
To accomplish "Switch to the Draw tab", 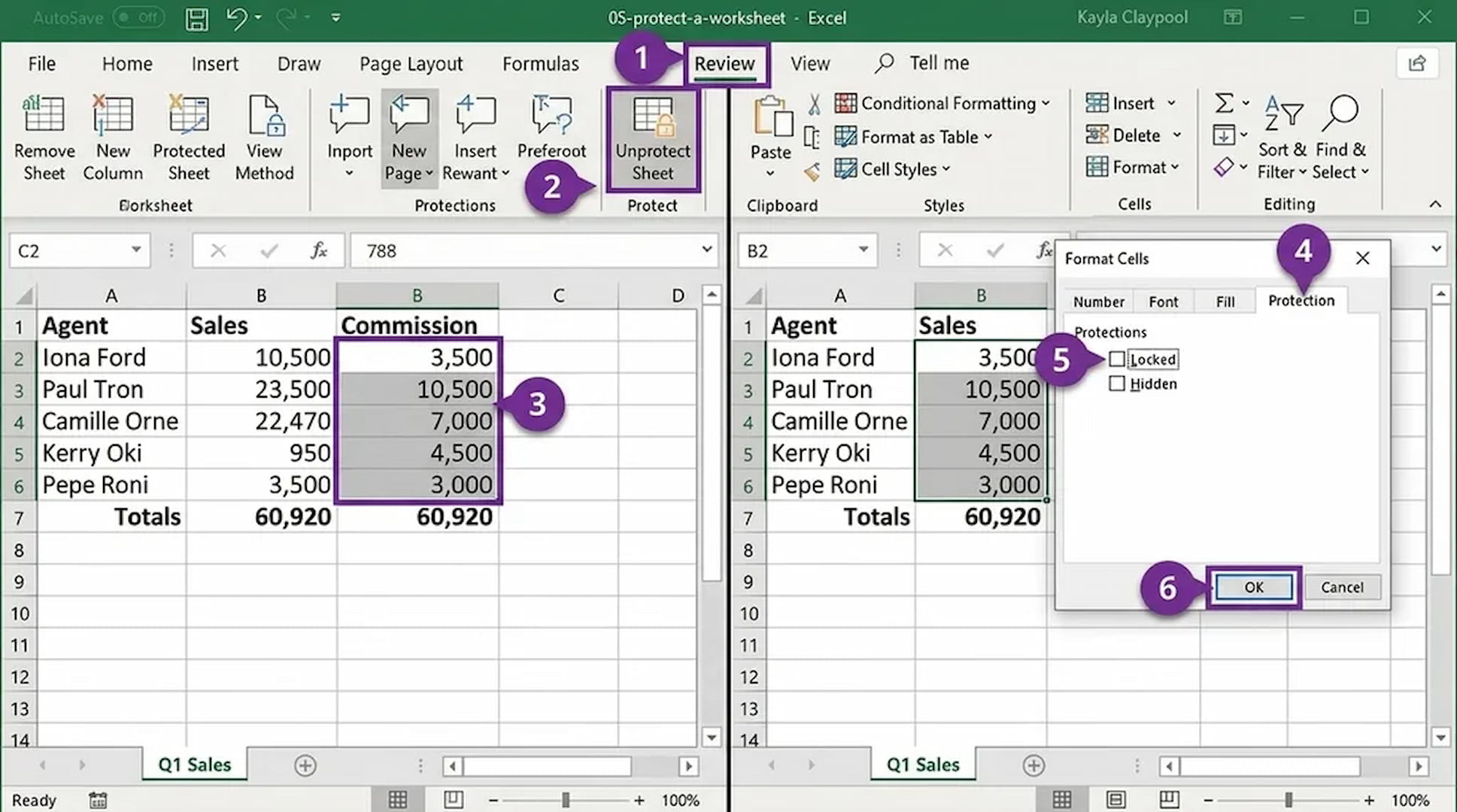I will pos(299,64).
